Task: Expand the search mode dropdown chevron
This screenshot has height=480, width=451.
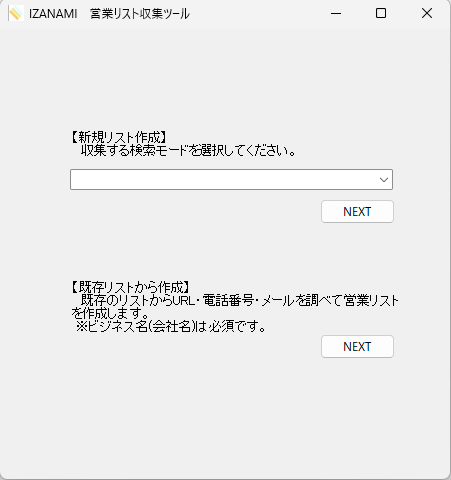Action: 384,180
